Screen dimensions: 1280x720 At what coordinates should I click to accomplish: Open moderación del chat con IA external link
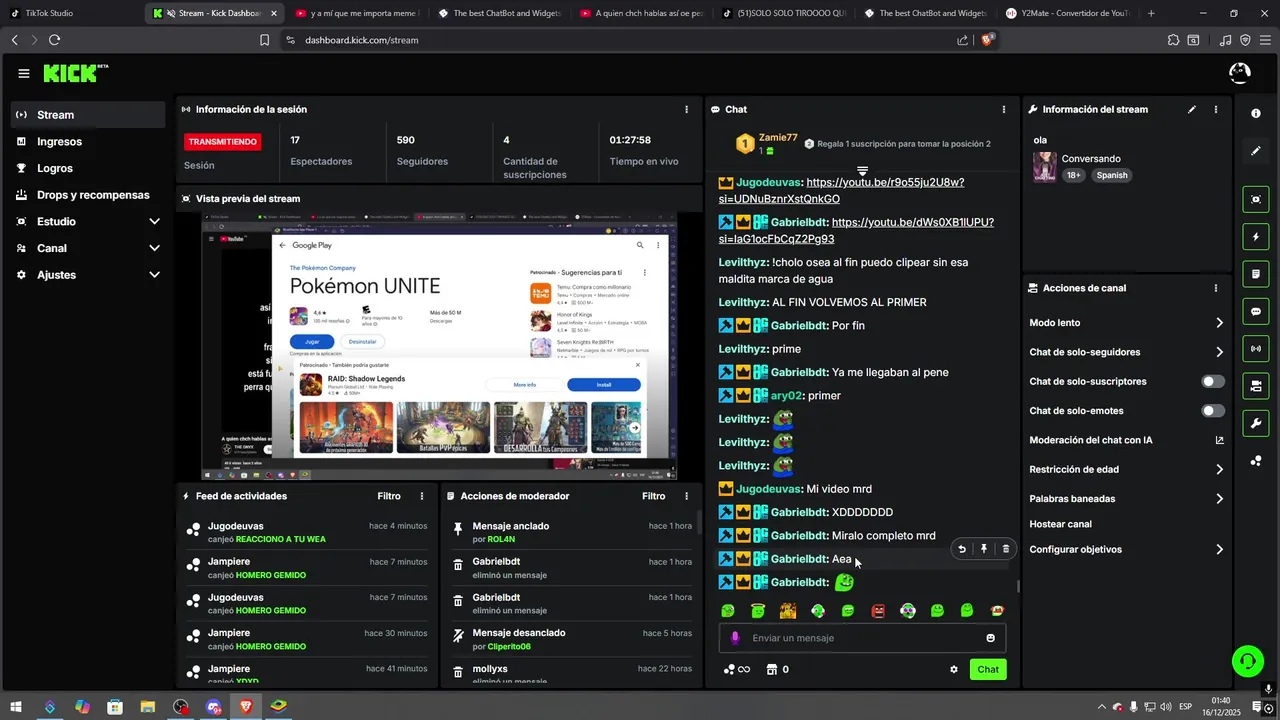point(1219,440)
